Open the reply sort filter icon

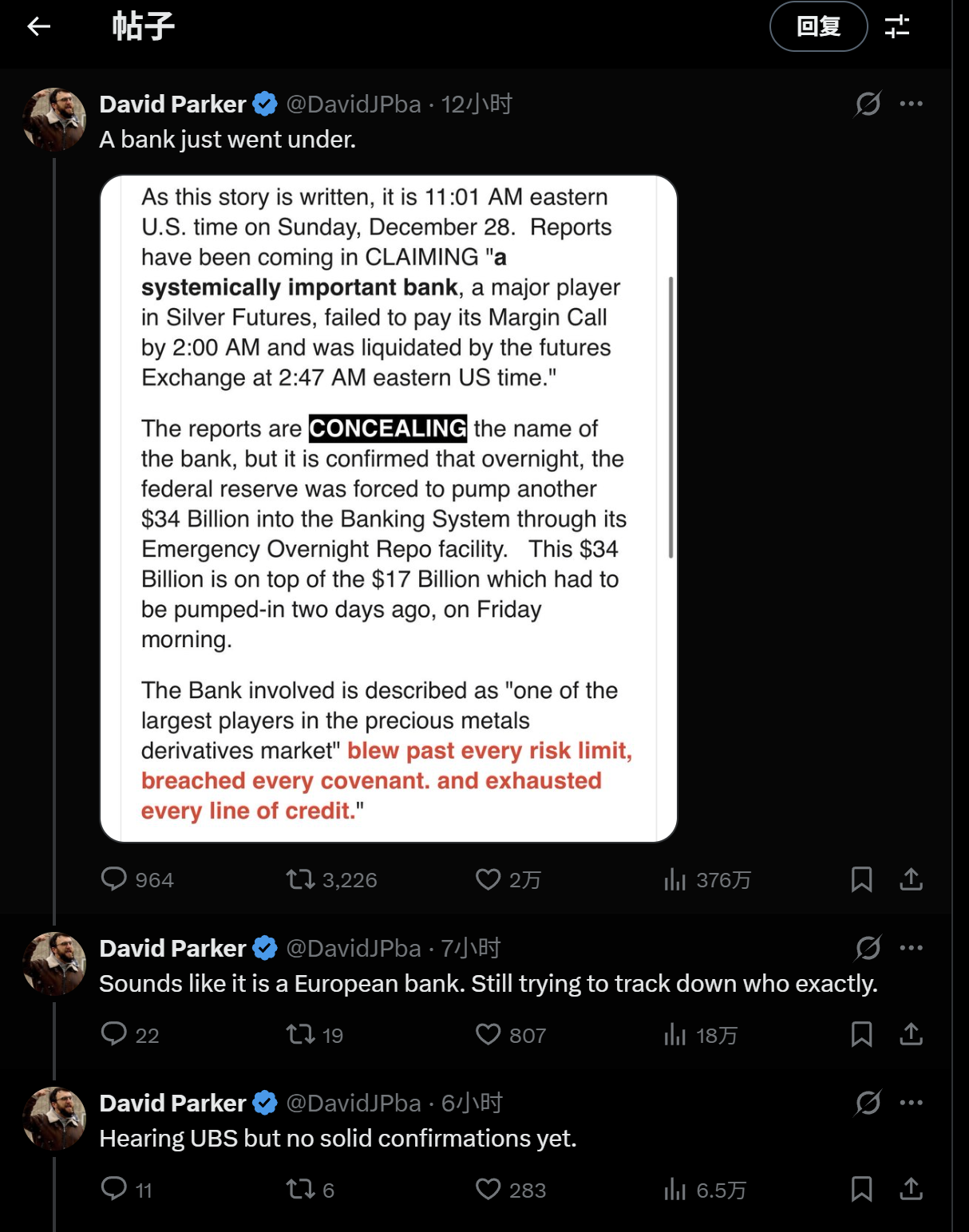point(897,27)
